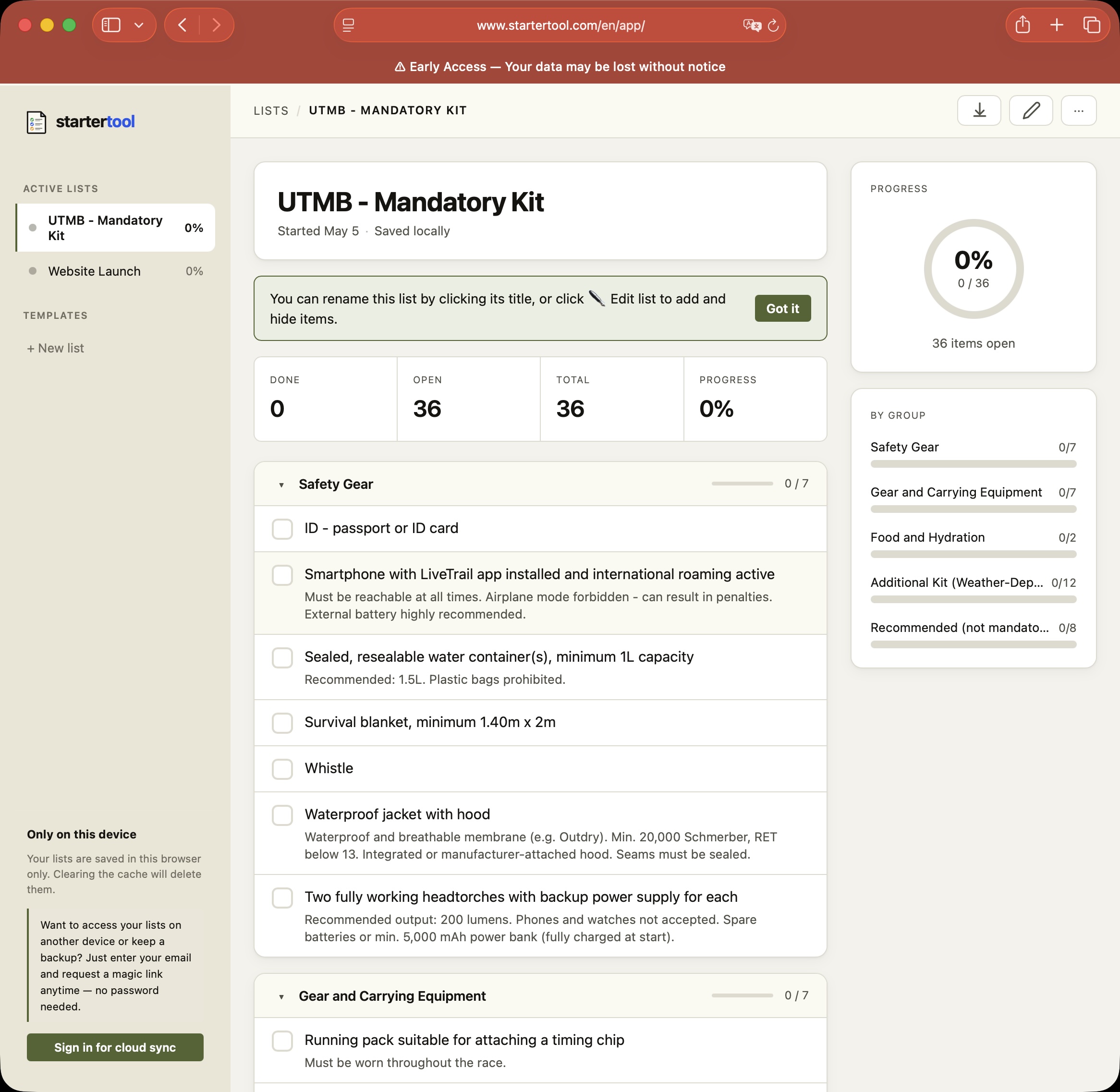Open the more options ellipsis menu
The height and width of the screenshot is (1092, 1120).
coord(1078,110)
